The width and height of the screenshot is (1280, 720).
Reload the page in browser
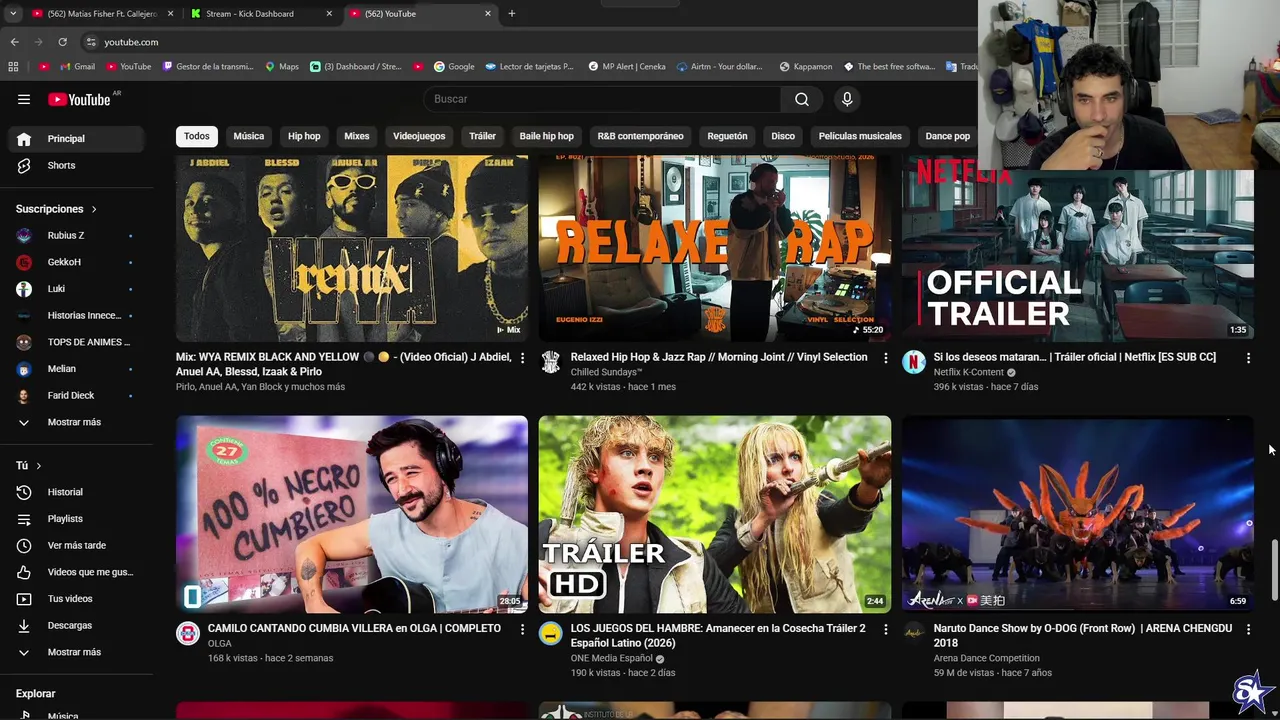62,42
